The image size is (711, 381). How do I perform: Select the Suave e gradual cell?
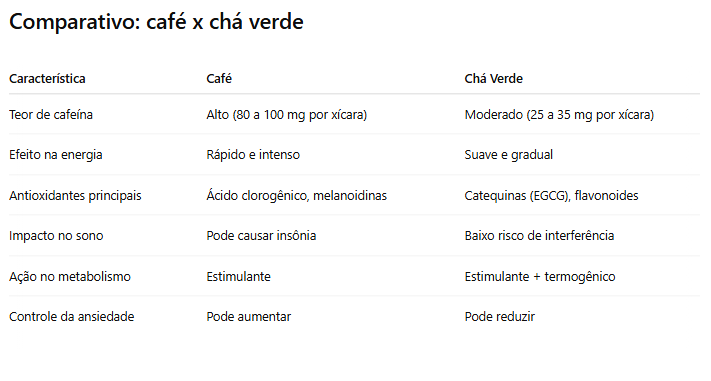[508, 155]
